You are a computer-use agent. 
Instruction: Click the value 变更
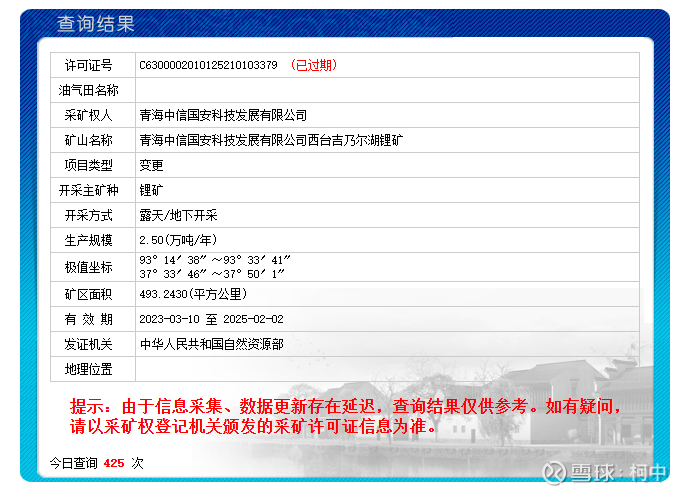[151, 165]
